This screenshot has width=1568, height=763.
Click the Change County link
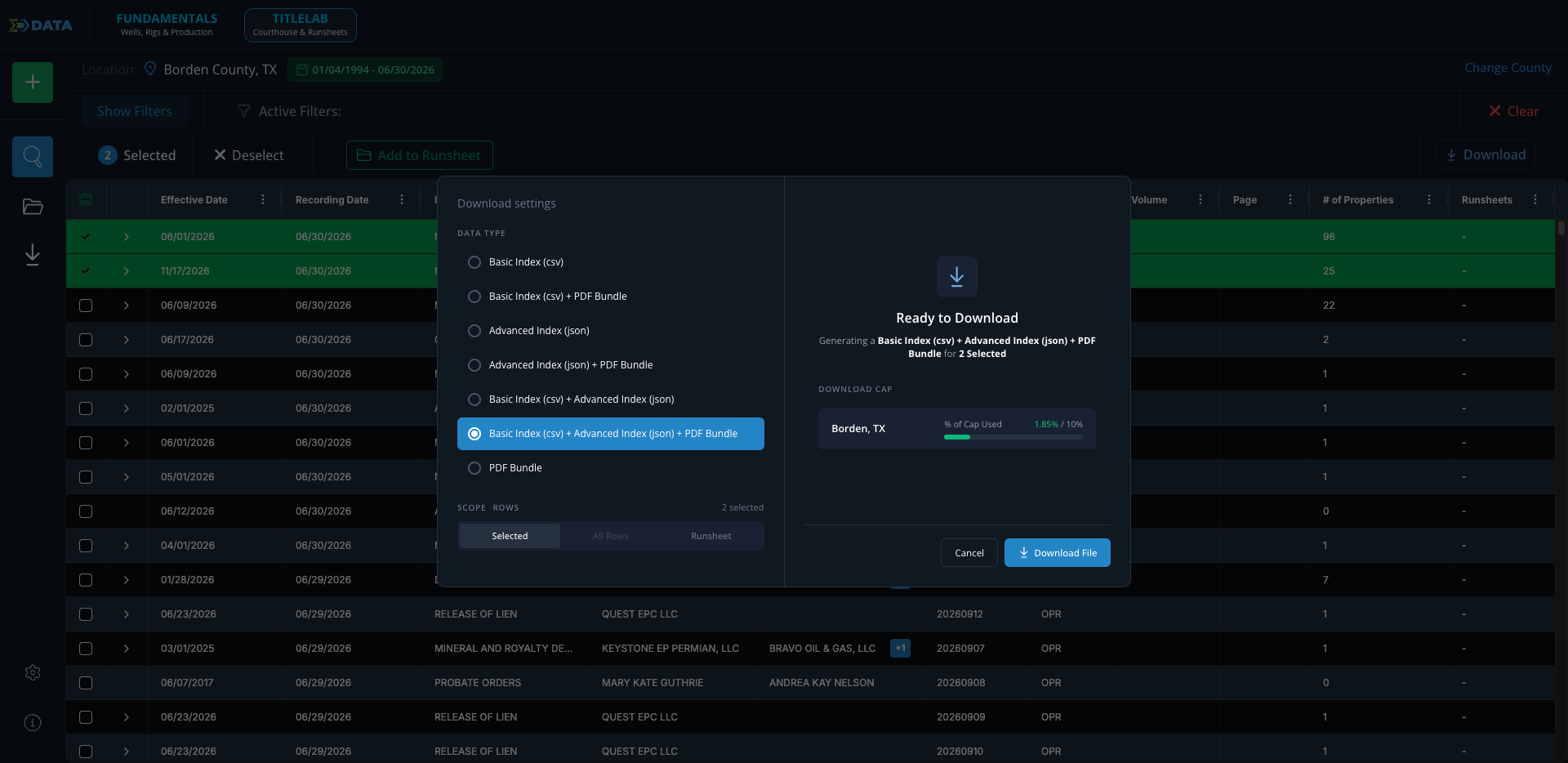(1508, 68)
